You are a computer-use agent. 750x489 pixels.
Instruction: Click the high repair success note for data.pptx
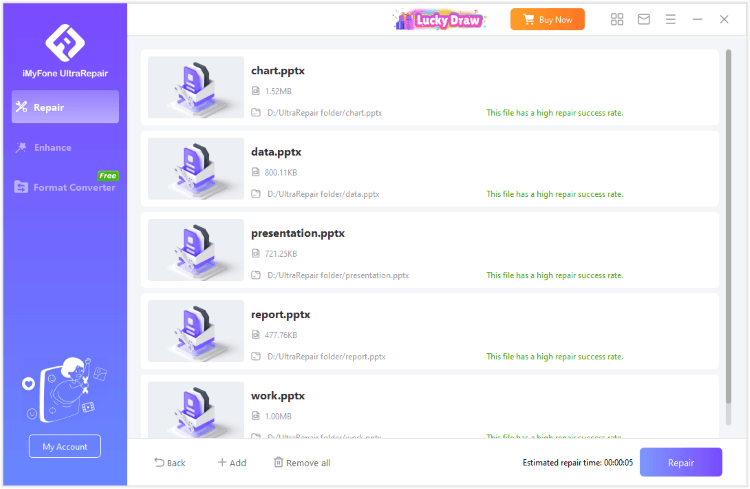(555, 194)
